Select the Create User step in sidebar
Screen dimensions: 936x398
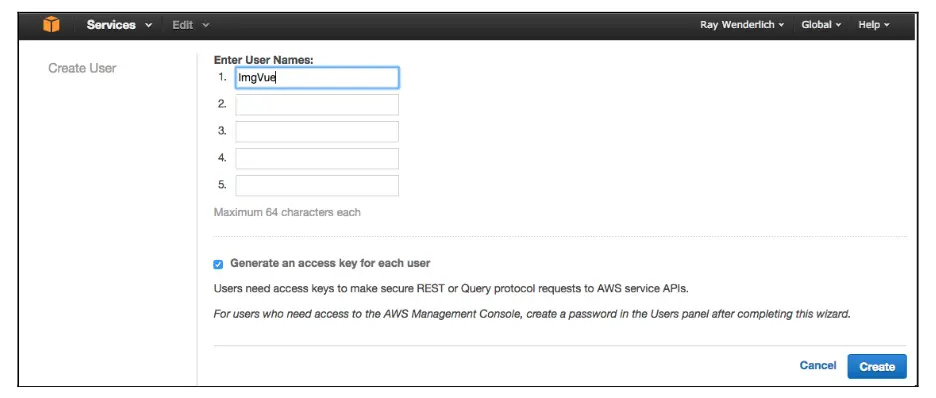coord(82,68)
